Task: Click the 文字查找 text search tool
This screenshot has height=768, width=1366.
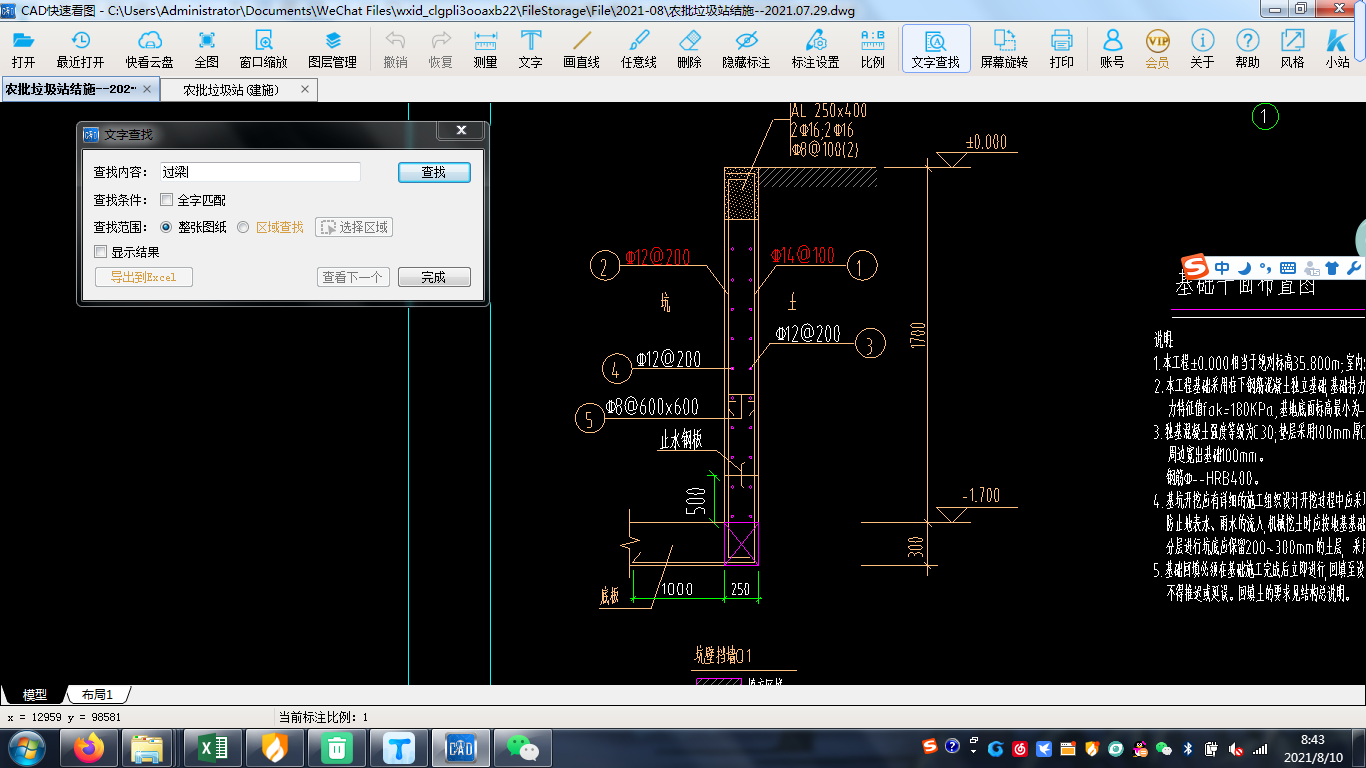Action: tap(936, 49)
